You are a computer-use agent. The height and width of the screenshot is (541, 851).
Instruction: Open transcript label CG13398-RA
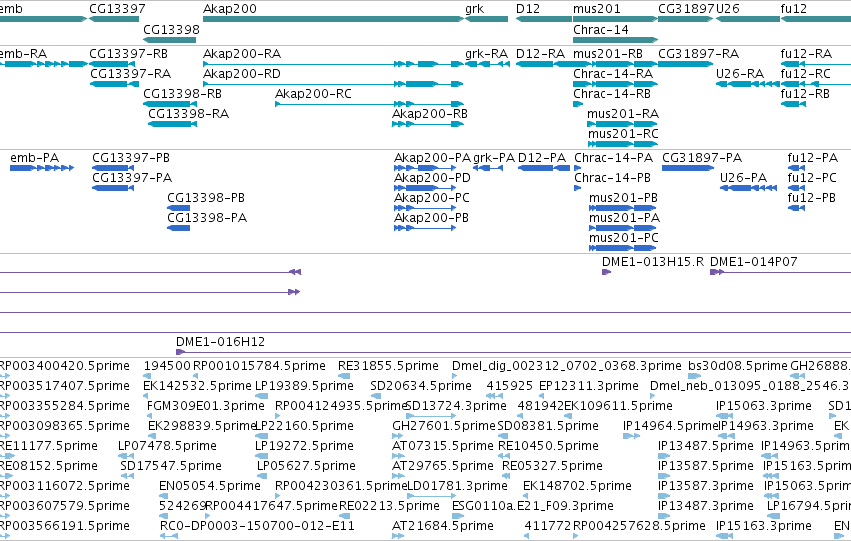click(188, 114)
